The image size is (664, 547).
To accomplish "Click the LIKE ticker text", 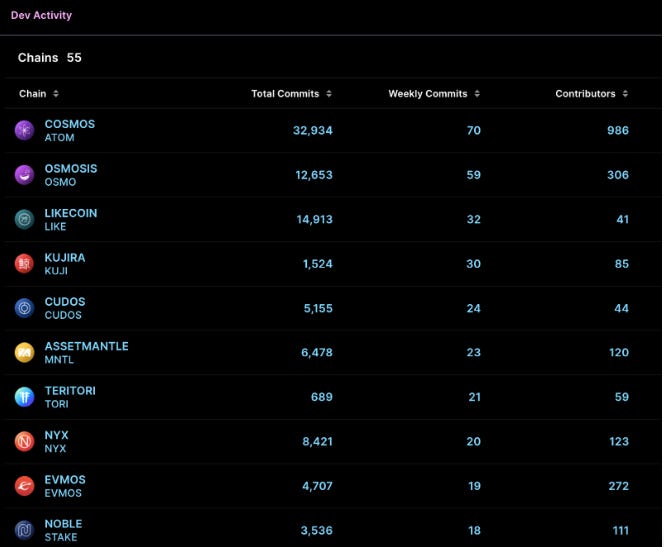I will pyautogui.click(x=55, y=227).
